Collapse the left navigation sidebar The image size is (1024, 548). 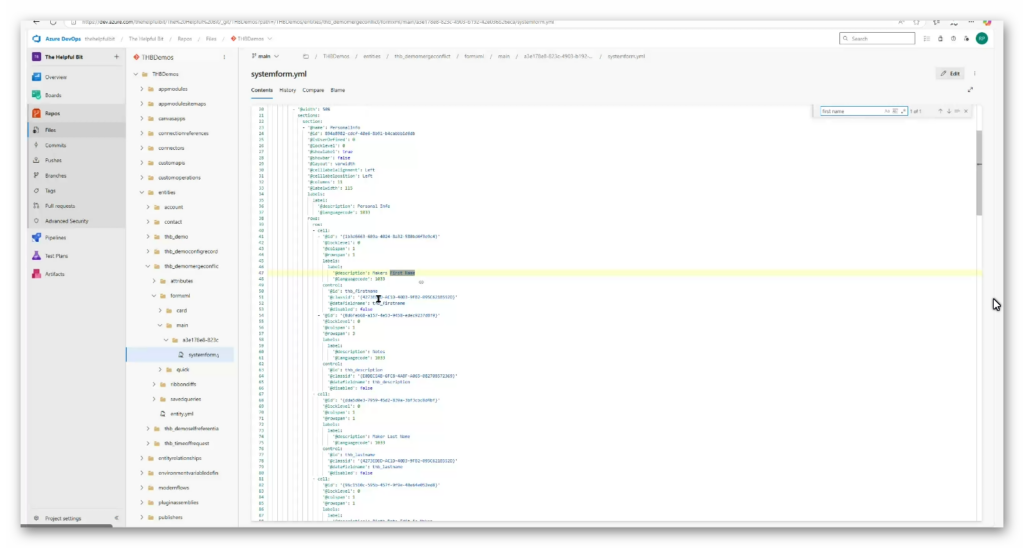tap(116, 518)
